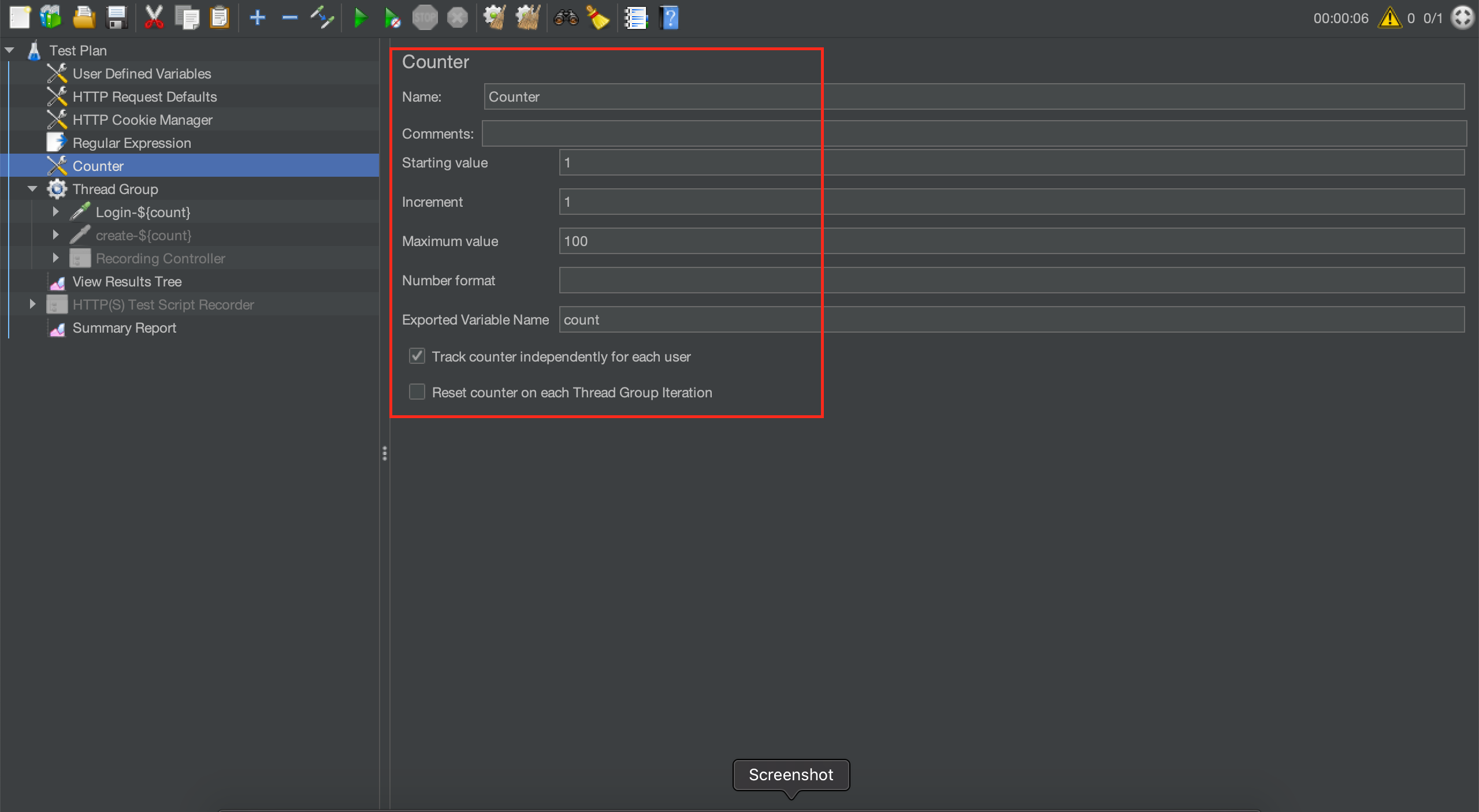The height and width of the screenshot is (812, 1479).
Task: Collapse the Thread Group node
Action: coord(32,188)
